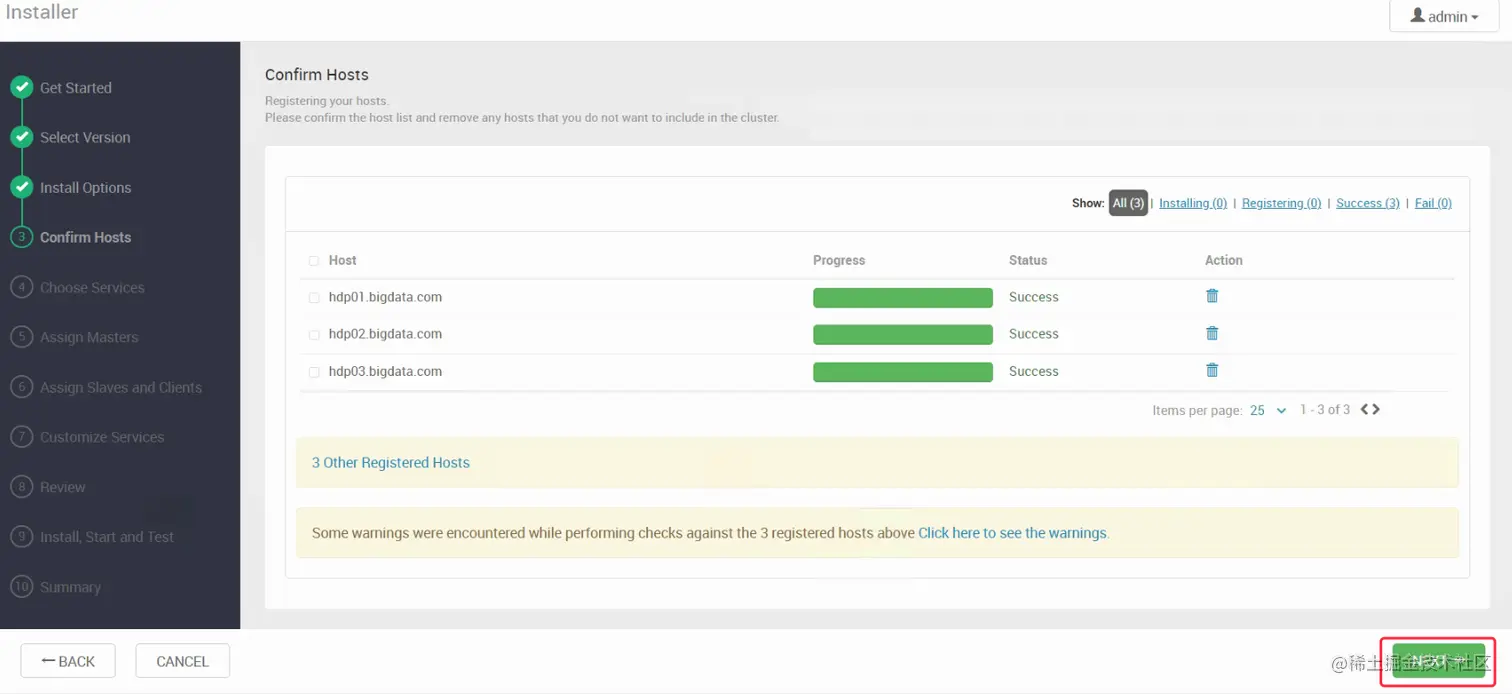Go to previous page of hosts arrow
This screenshot has height=694, width=1512.
(1364, 410)
